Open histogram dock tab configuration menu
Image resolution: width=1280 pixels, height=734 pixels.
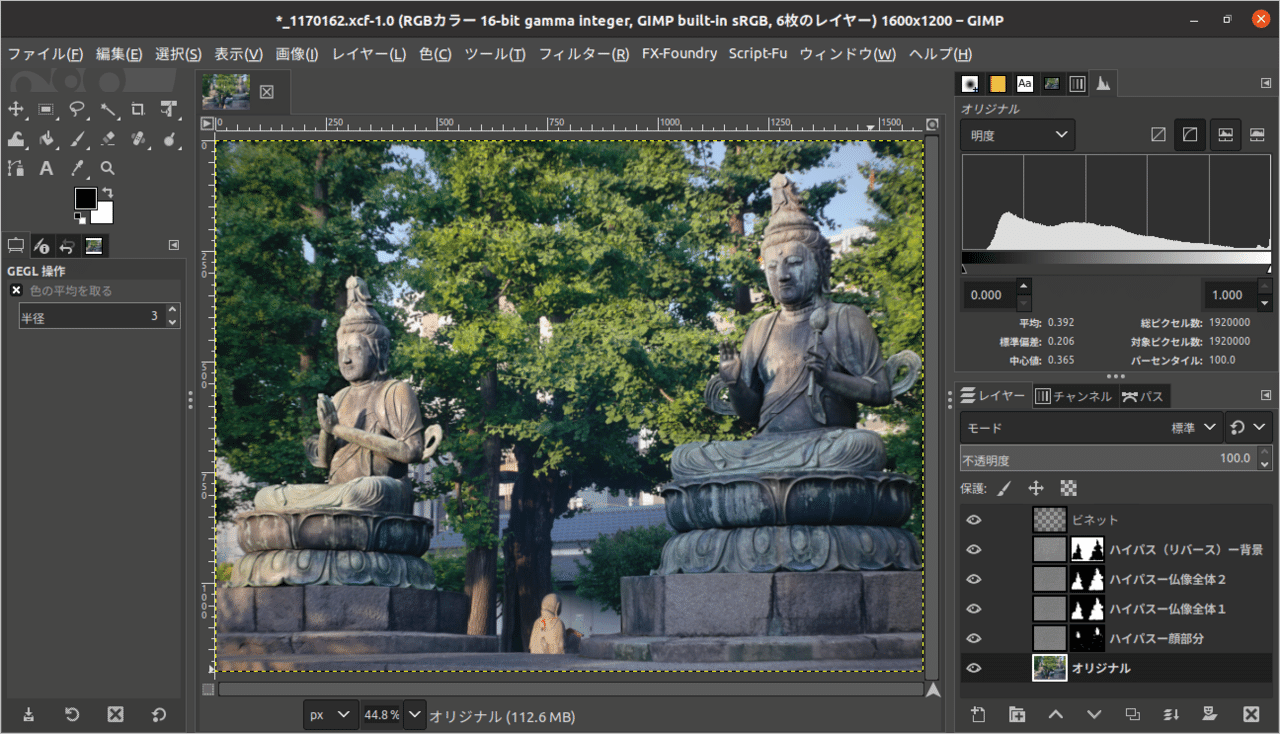click(x=1265, y=84)
